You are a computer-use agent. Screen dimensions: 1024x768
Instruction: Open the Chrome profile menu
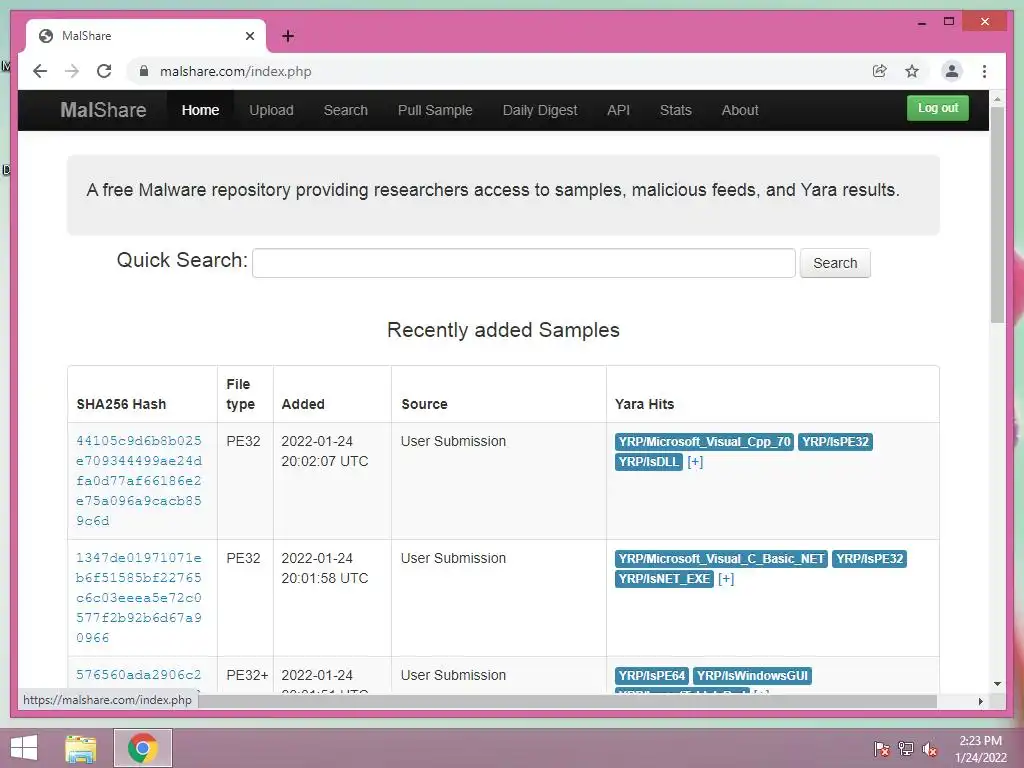(952, 71)
